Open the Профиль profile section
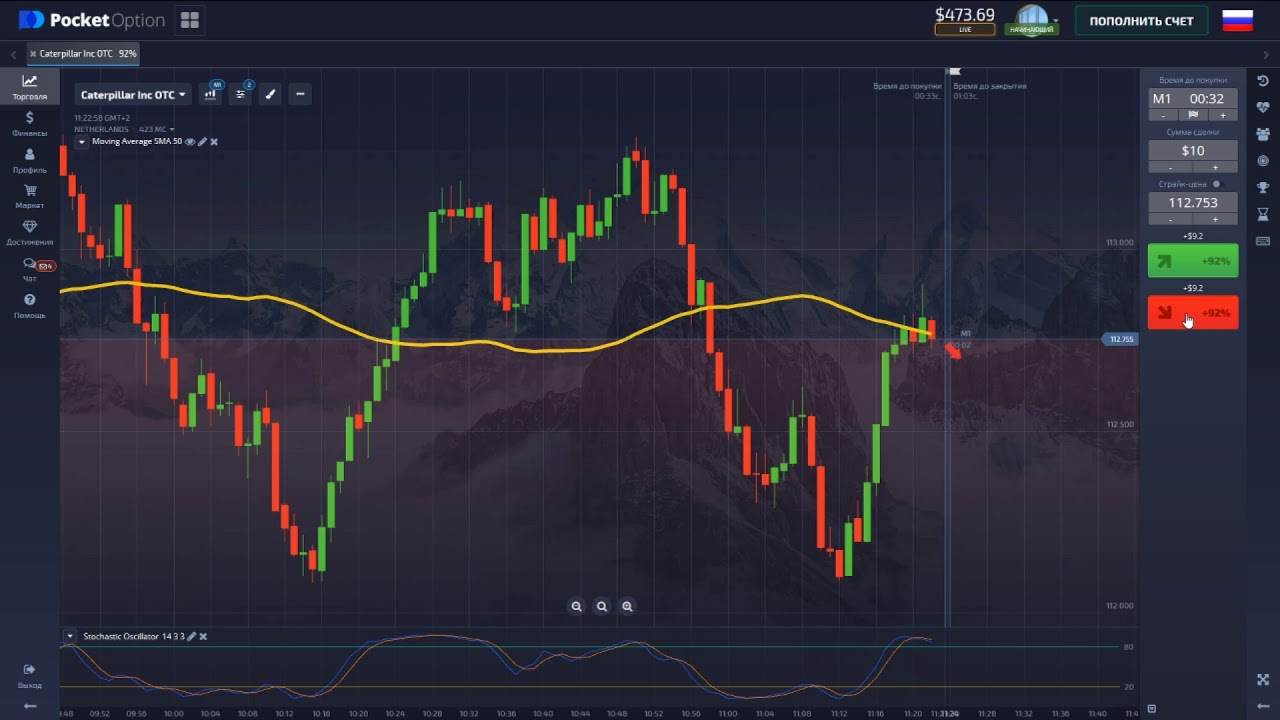Screen dimensions: 1280x720 tap(29, 160)
